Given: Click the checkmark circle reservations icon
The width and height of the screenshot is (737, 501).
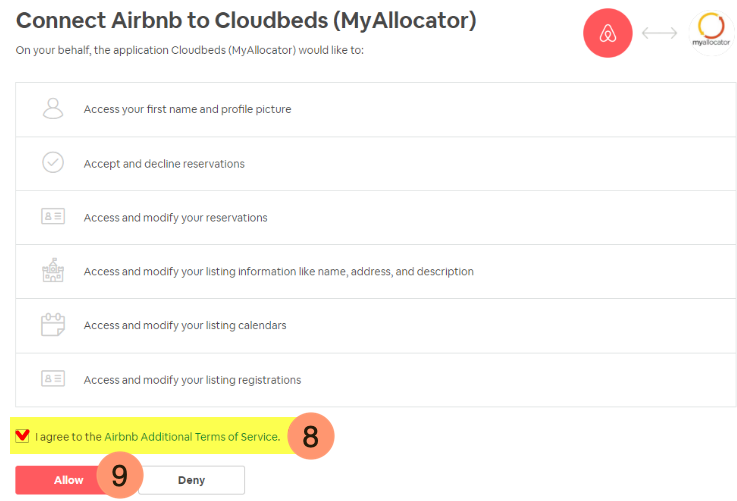Looking at the screenshot, I should coord(53,163).
